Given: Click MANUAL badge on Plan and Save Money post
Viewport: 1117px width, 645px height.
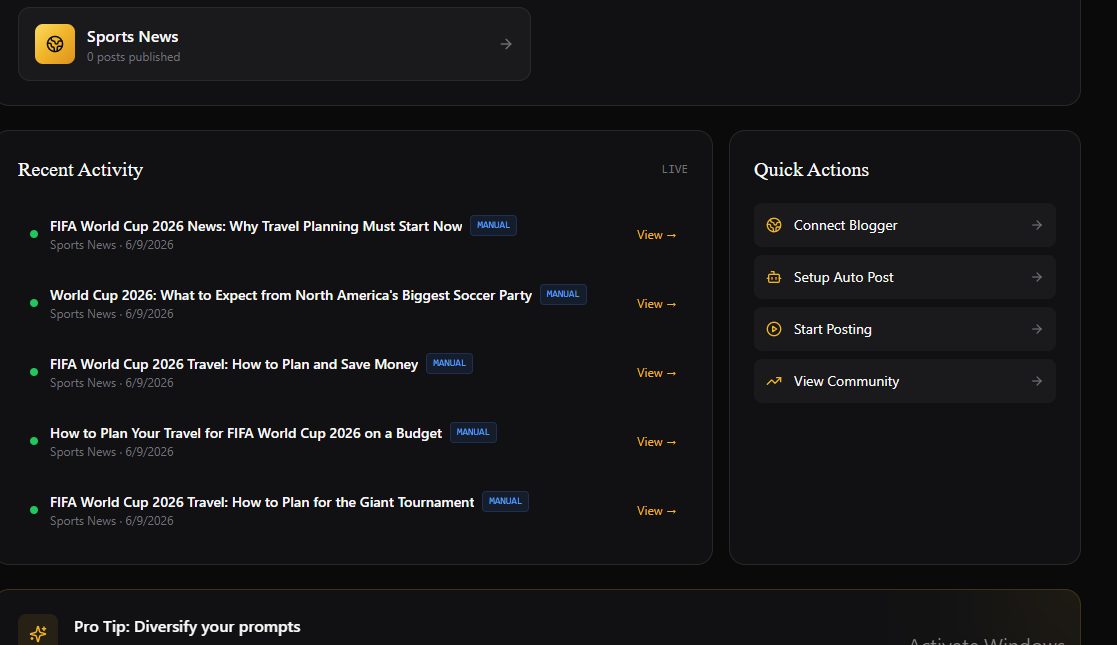Looking at the screenshot, I should click(449, 363).
